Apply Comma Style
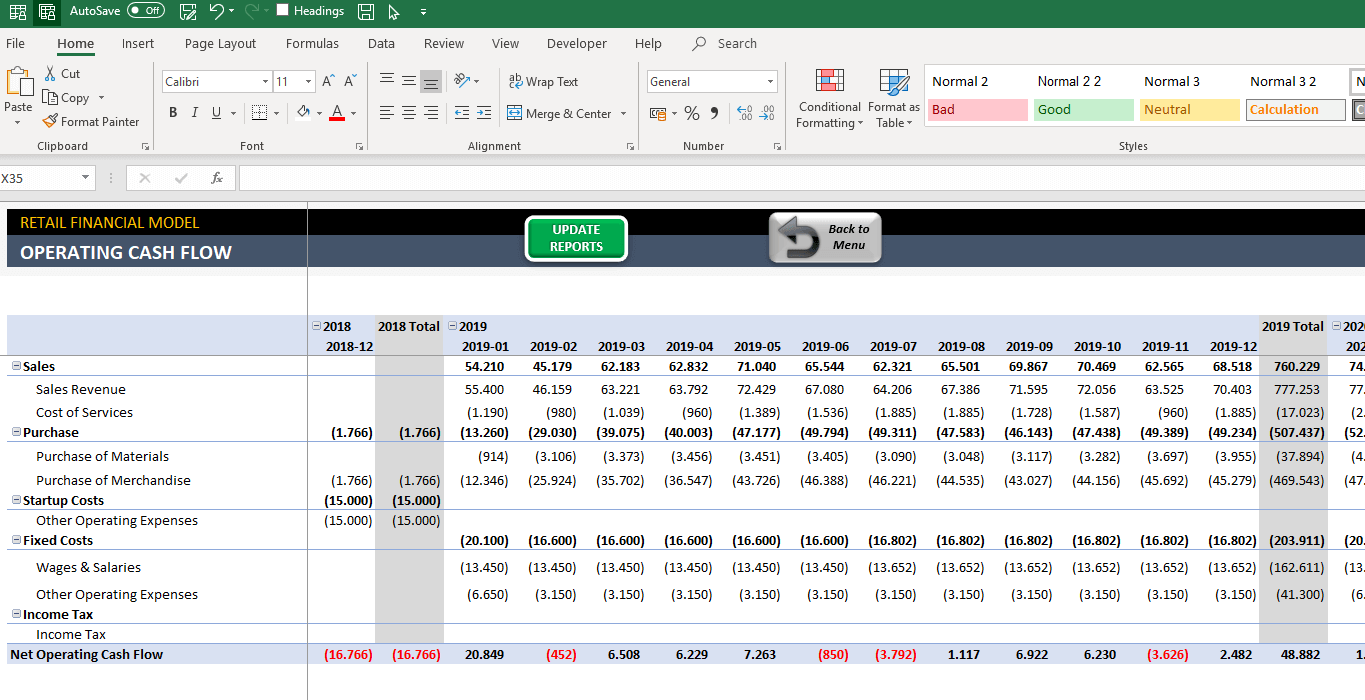The height and width of the screenshot is (700, 1365). [x=714, y=113]
